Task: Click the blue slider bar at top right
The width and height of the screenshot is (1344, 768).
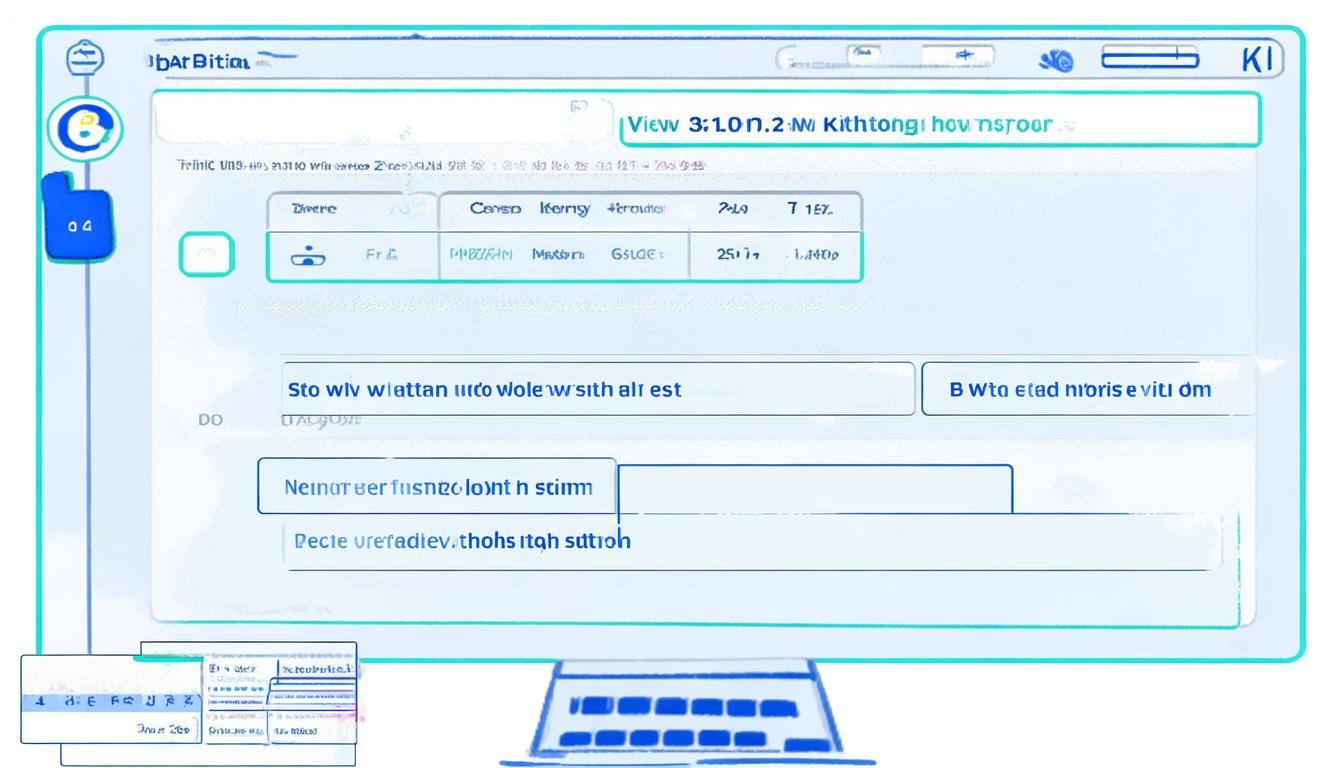Action: click(x=1149, y=58)
